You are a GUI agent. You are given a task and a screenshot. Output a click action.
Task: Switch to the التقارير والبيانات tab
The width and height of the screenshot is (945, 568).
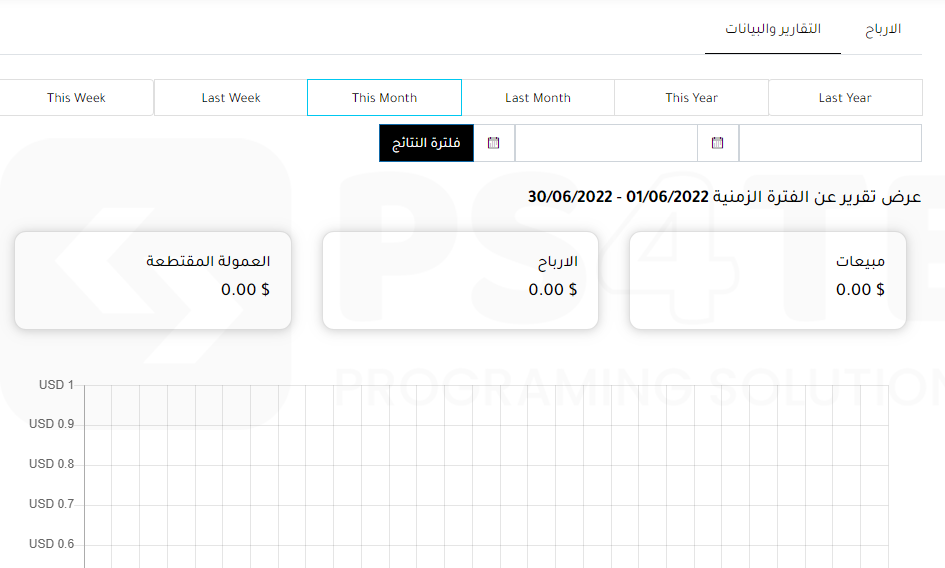[772, 29]
